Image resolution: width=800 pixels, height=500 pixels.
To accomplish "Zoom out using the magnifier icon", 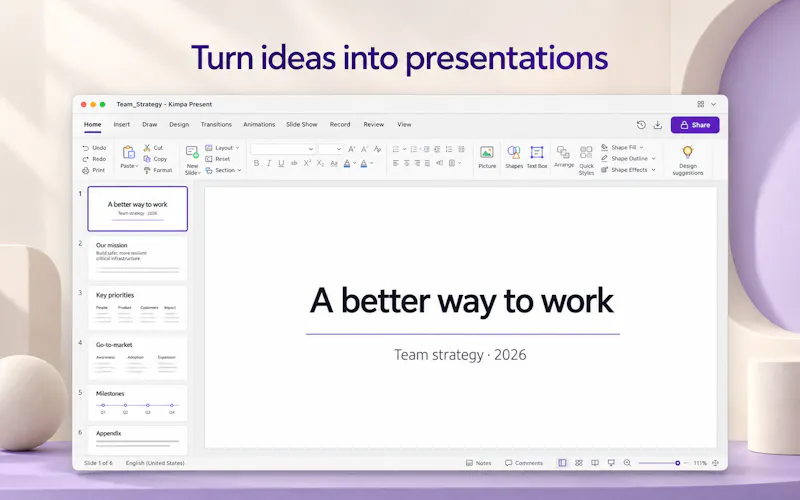I will click(627, 463).
